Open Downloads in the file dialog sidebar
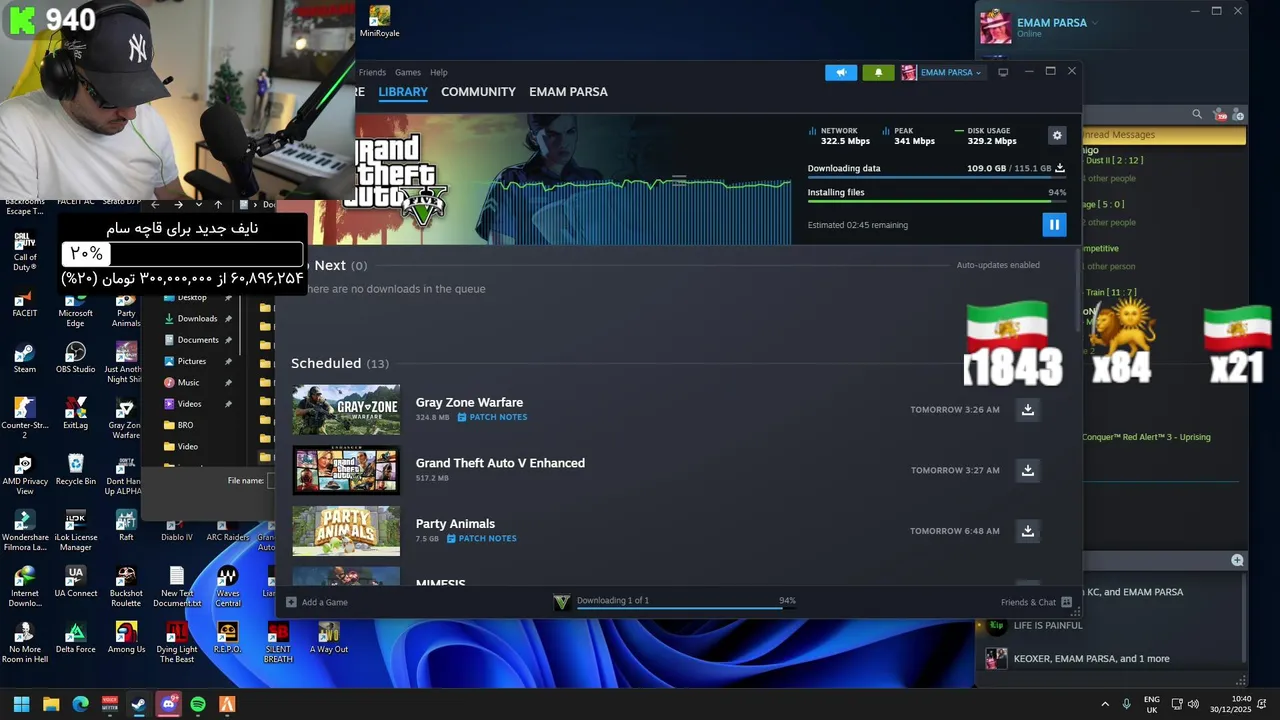 pos(197,319)
